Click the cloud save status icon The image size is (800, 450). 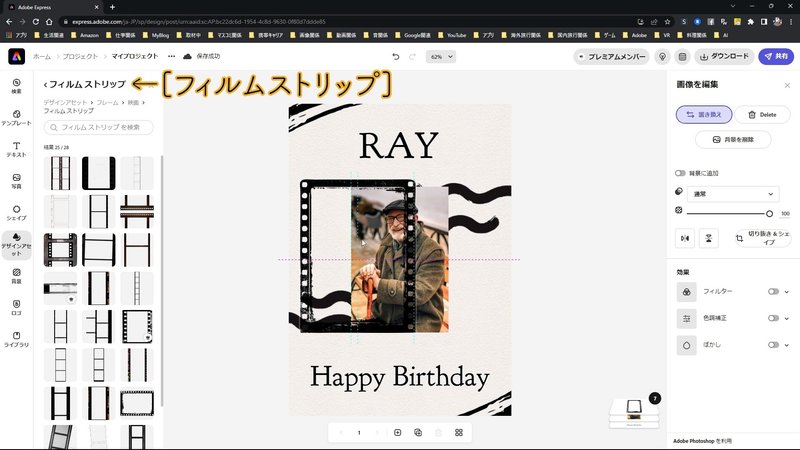point(187,56)
